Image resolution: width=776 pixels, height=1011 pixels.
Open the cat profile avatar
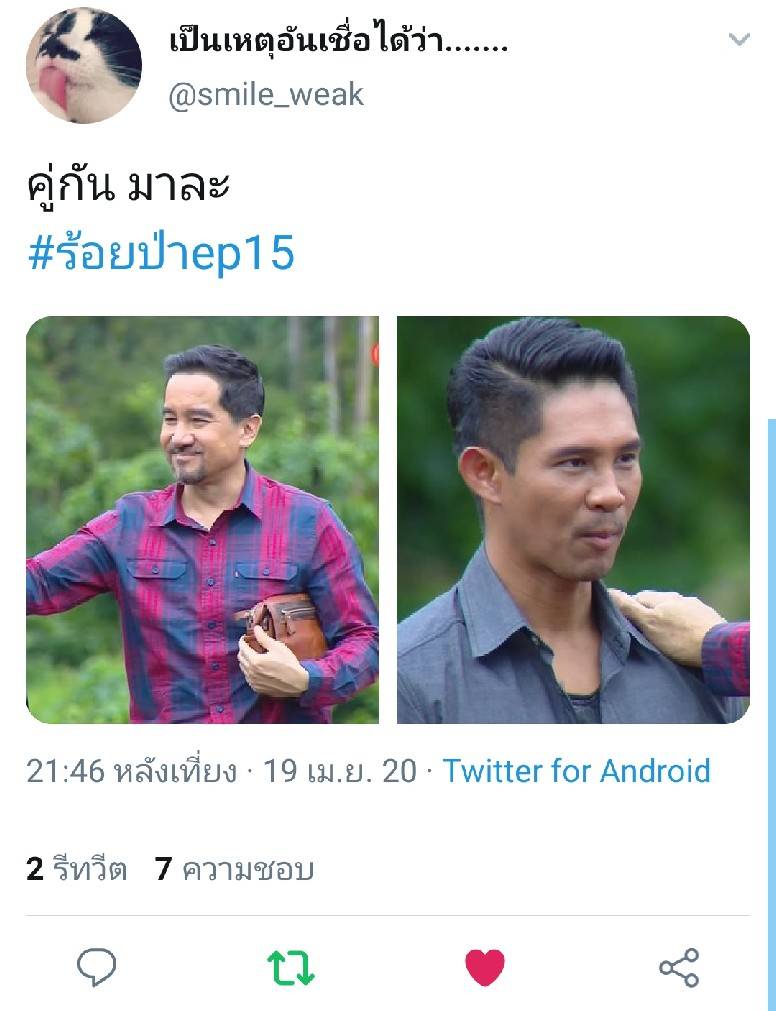83,65
